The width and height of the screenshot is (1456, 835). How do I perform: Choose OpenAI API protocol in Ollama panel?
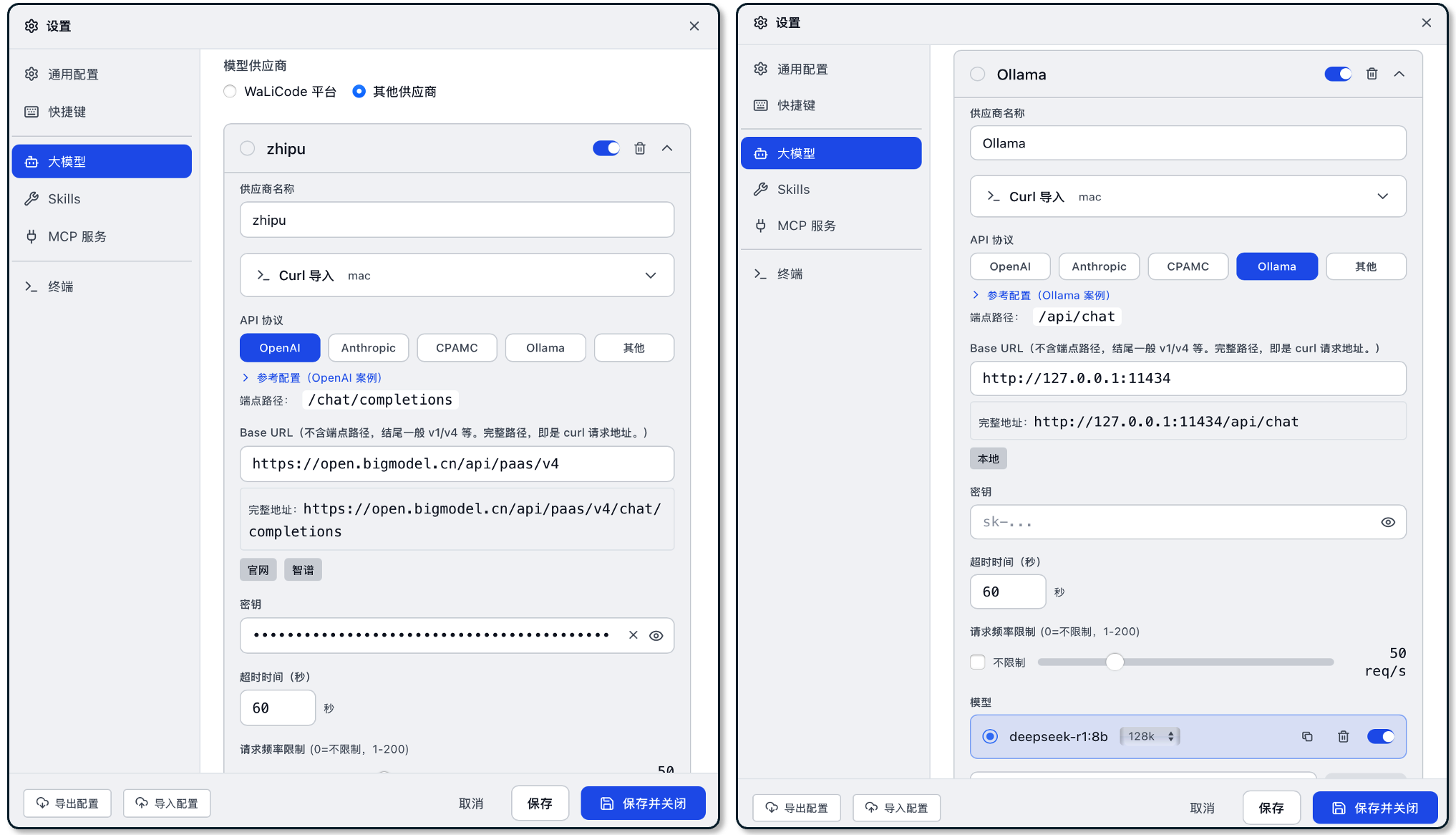click(1010, 266)
